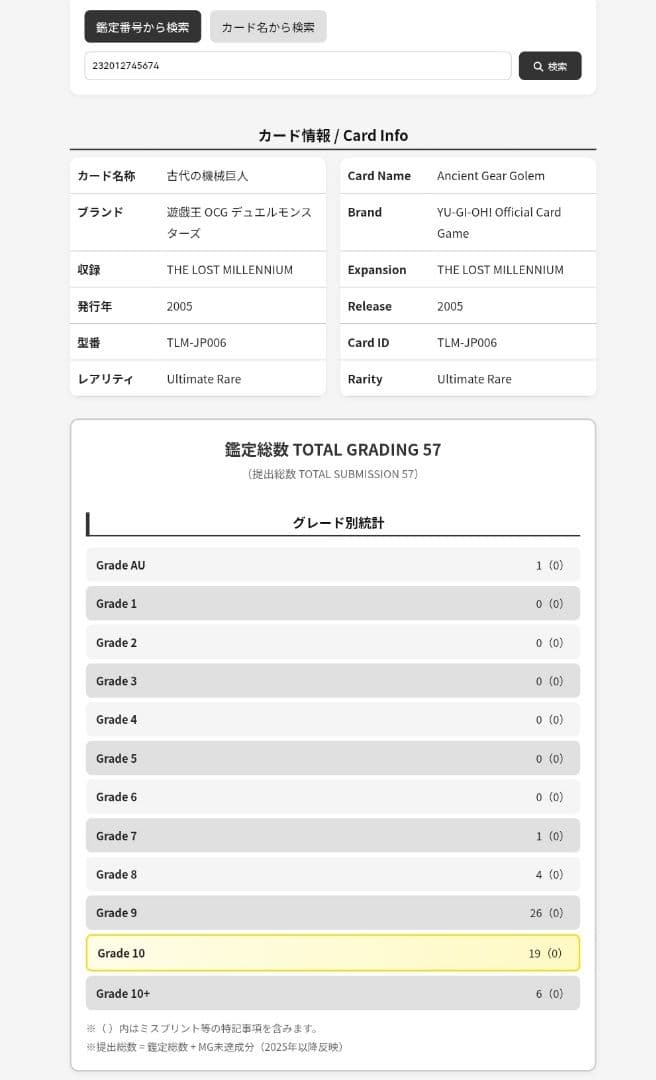Click the magnifier search button
The image size is (656, 1080).
pyautogui.click(x=550, y=66)
